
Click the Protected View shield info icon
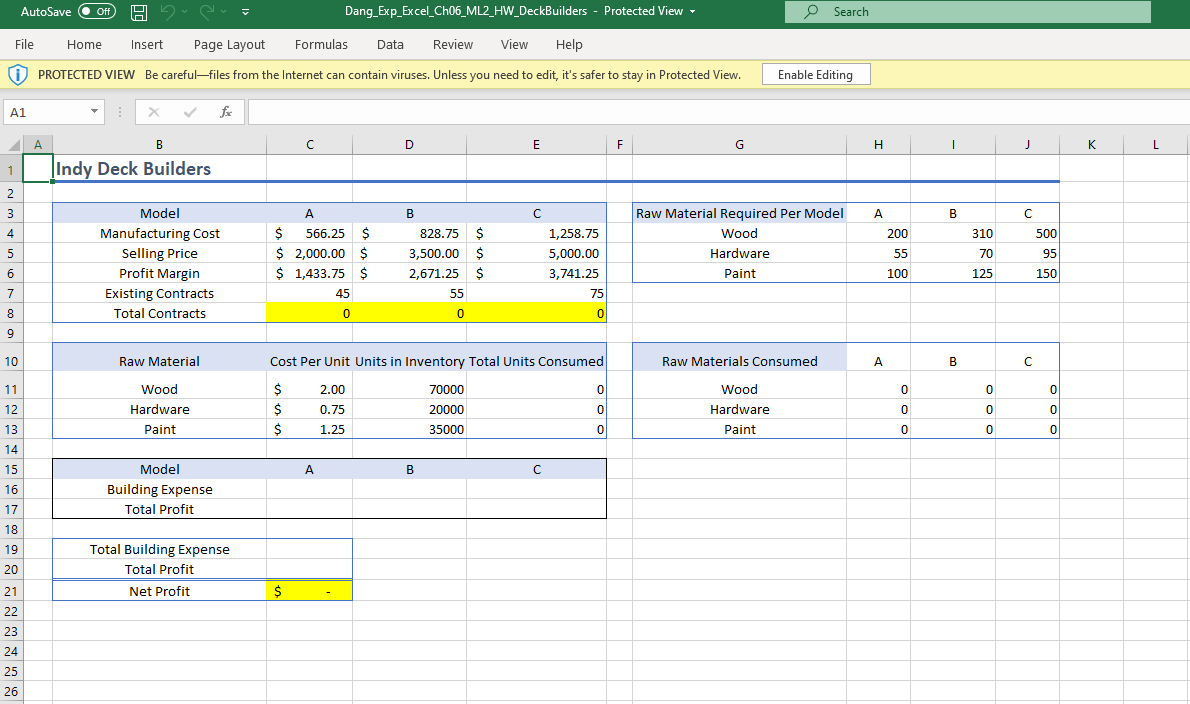19,74
